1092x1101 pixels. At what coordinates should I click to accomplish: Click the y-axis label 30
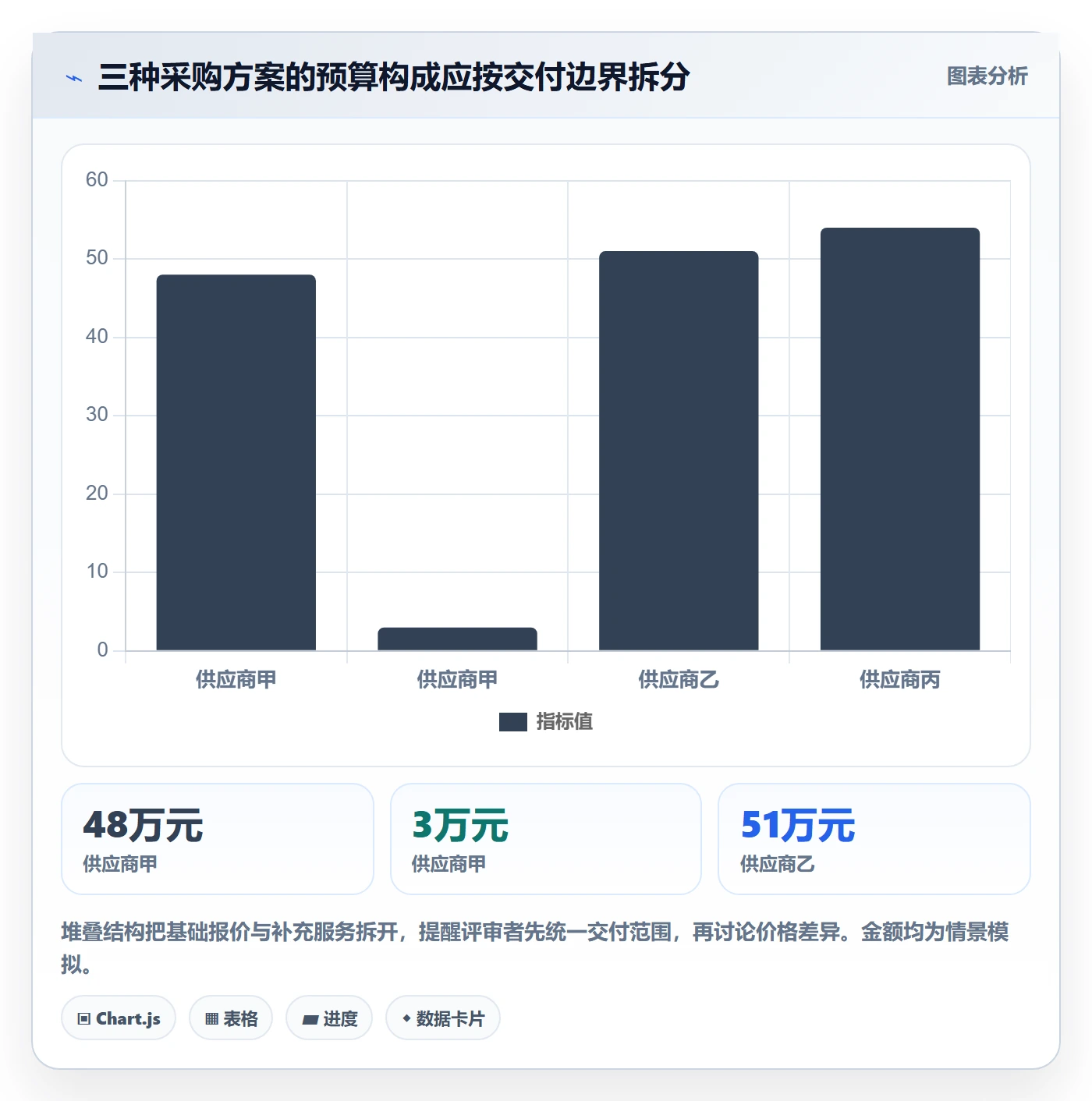tap(97, 415)
